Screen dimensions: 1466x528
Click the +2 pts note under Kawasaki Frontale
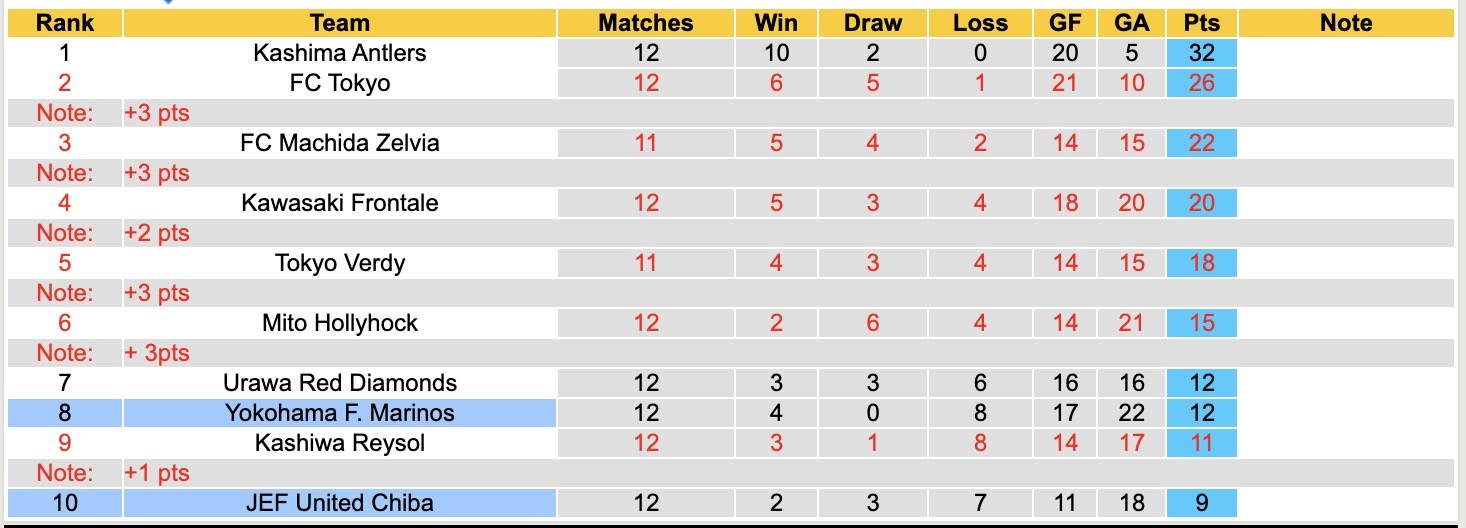pyautogui.click(x=157, y=233)
